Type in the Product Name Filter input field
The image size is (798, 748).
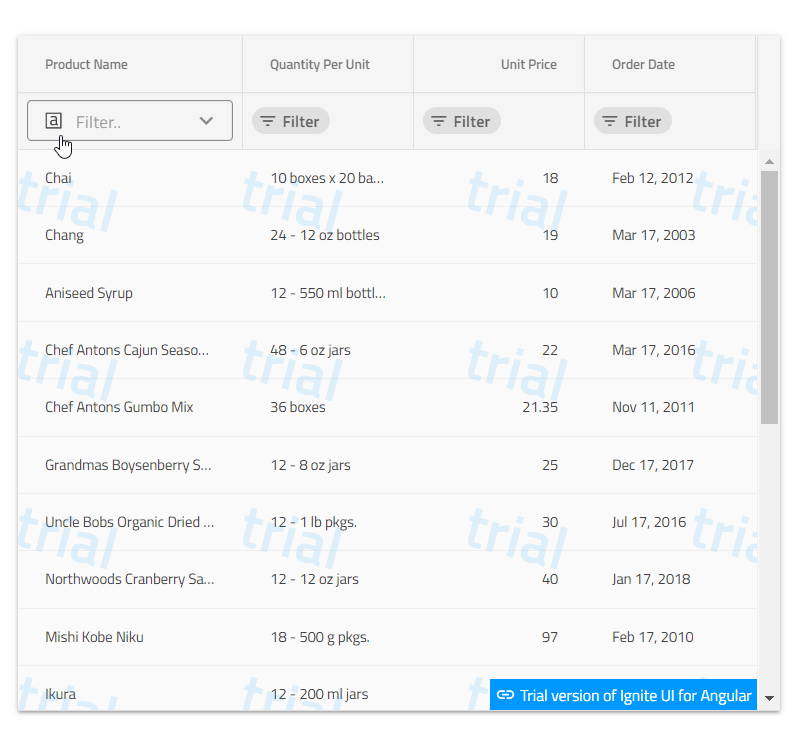click(130, 121)
